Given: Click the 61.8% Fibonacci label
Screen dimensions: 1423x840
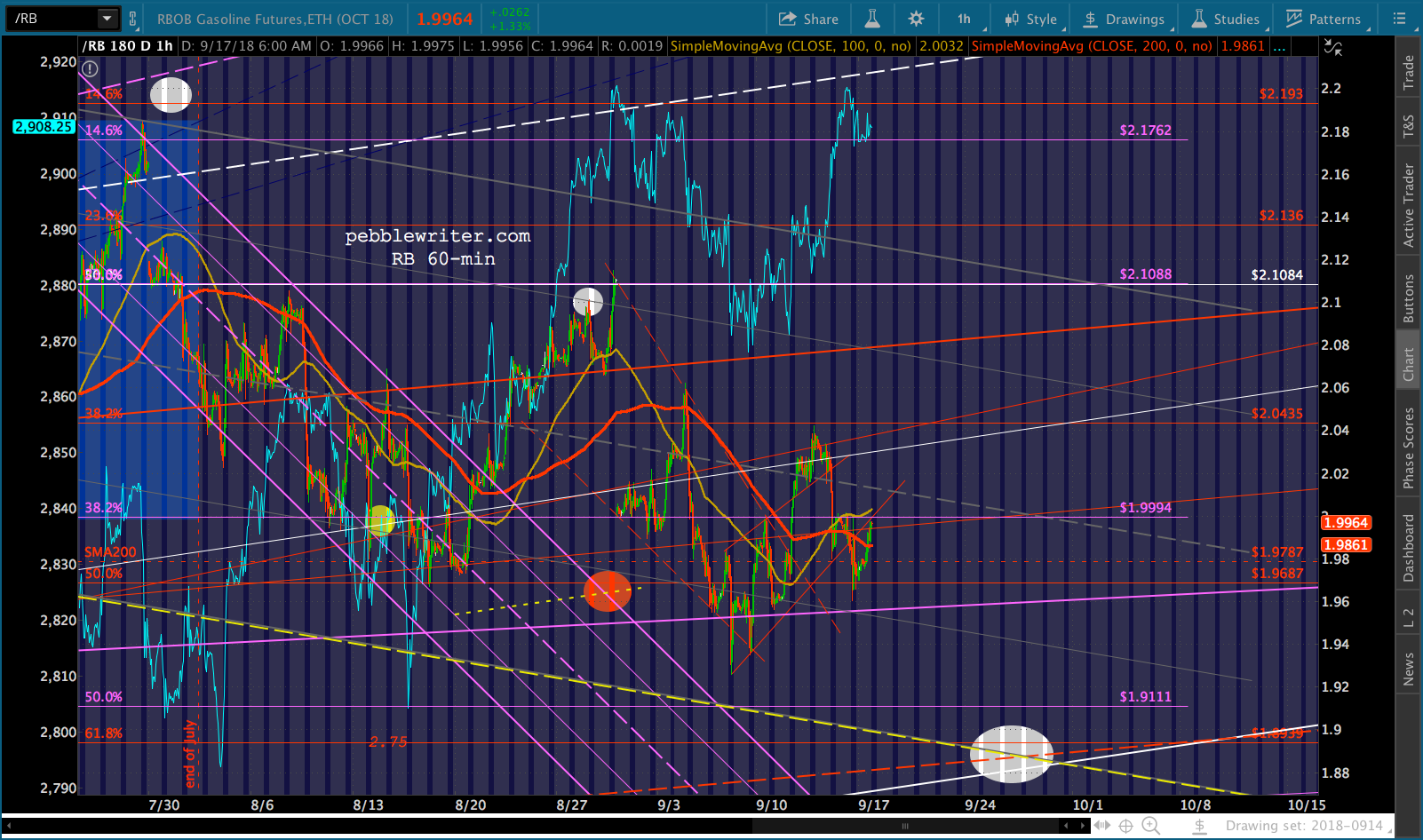Looking at the screenshot, I should (103, 733).
